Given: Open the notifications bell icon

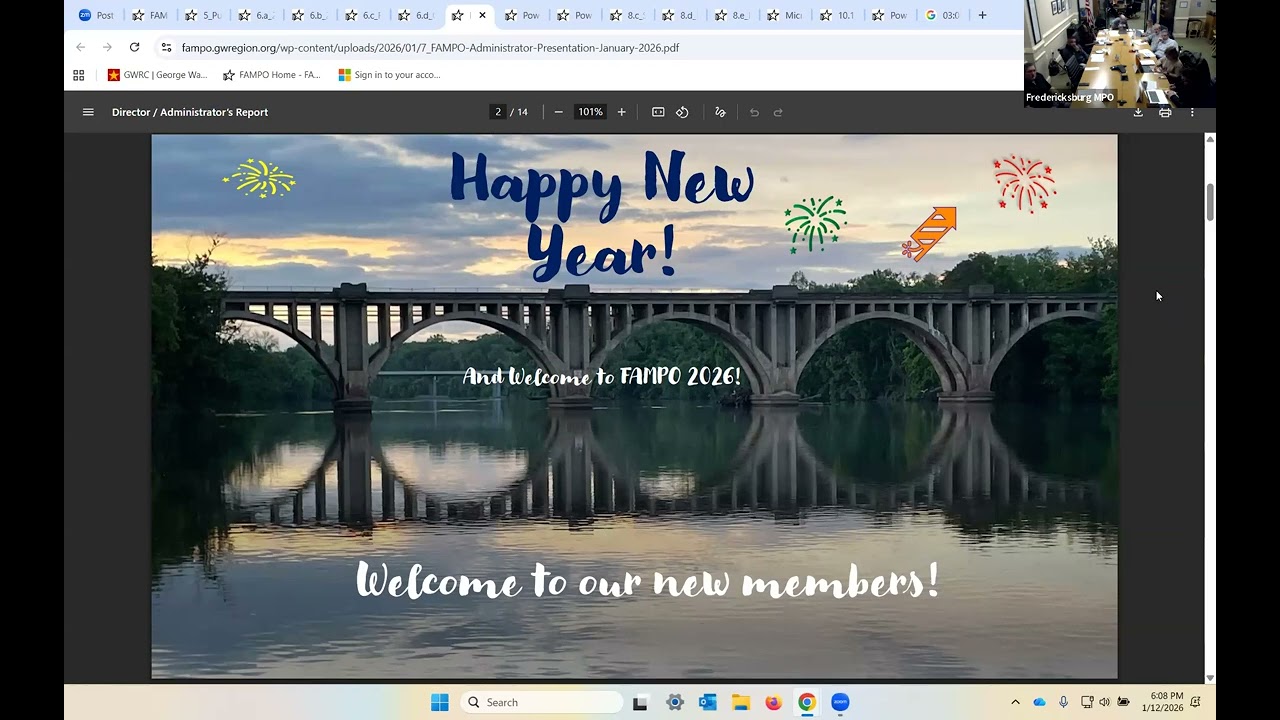Looking at the screenshot, I should 1196,702.
